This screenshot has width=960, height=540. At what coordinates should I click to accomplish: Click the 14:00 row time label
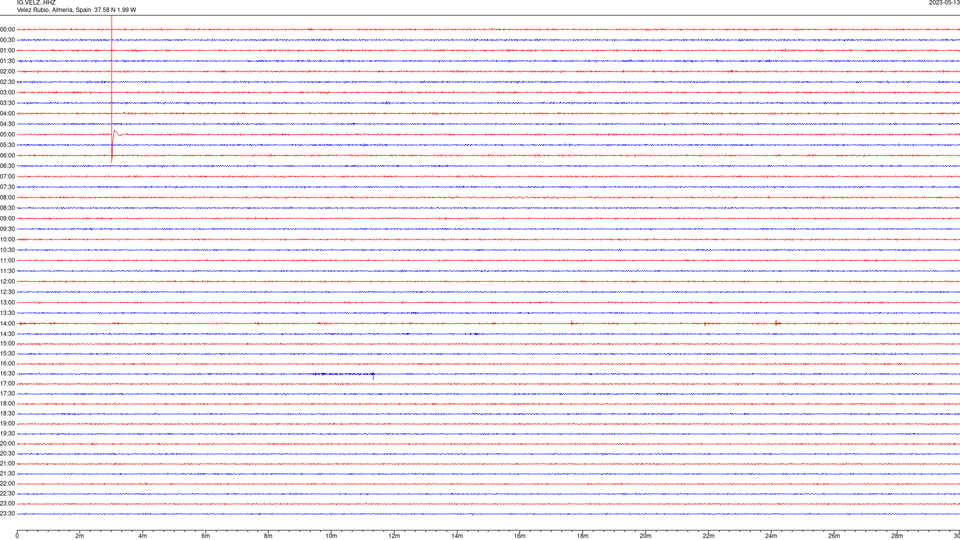tap(7, 323)
